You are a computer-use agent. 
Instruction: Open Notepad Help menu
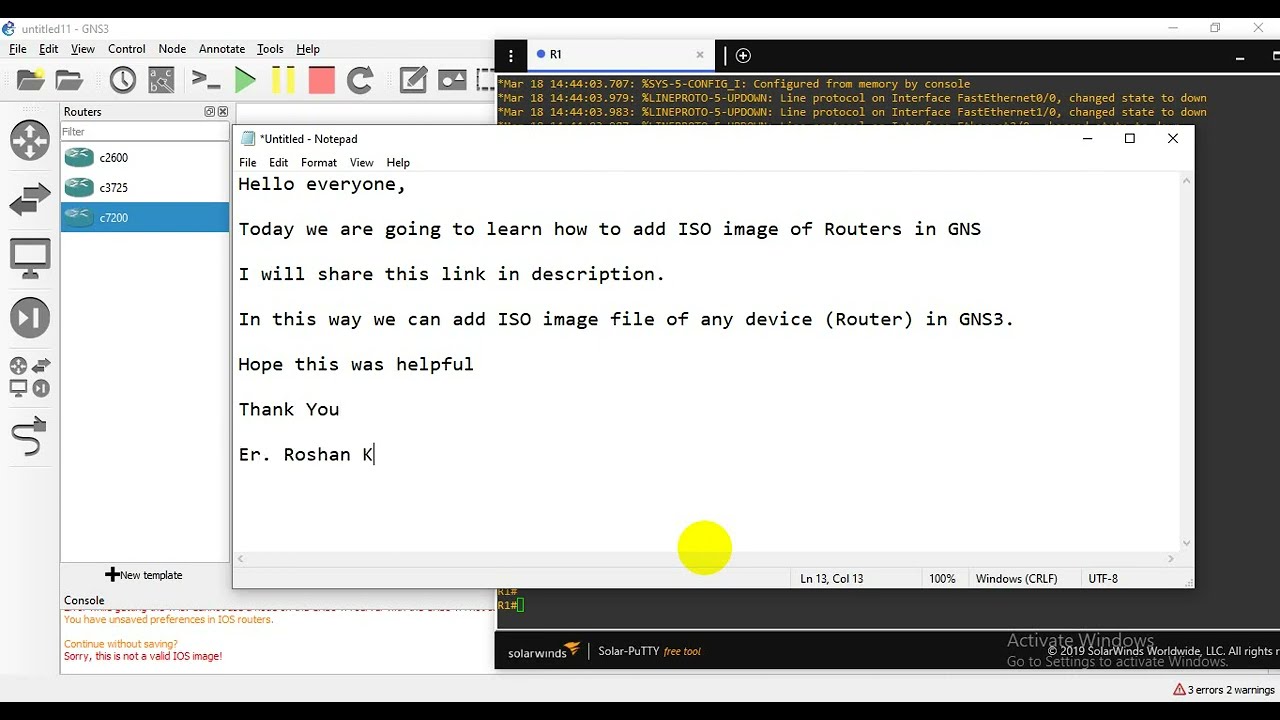[x=398, y=163]
